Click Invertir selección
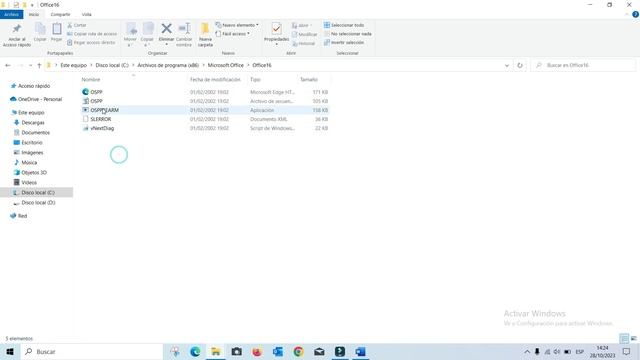The height and width of the screenshot is (360, 640). [344, 42]
